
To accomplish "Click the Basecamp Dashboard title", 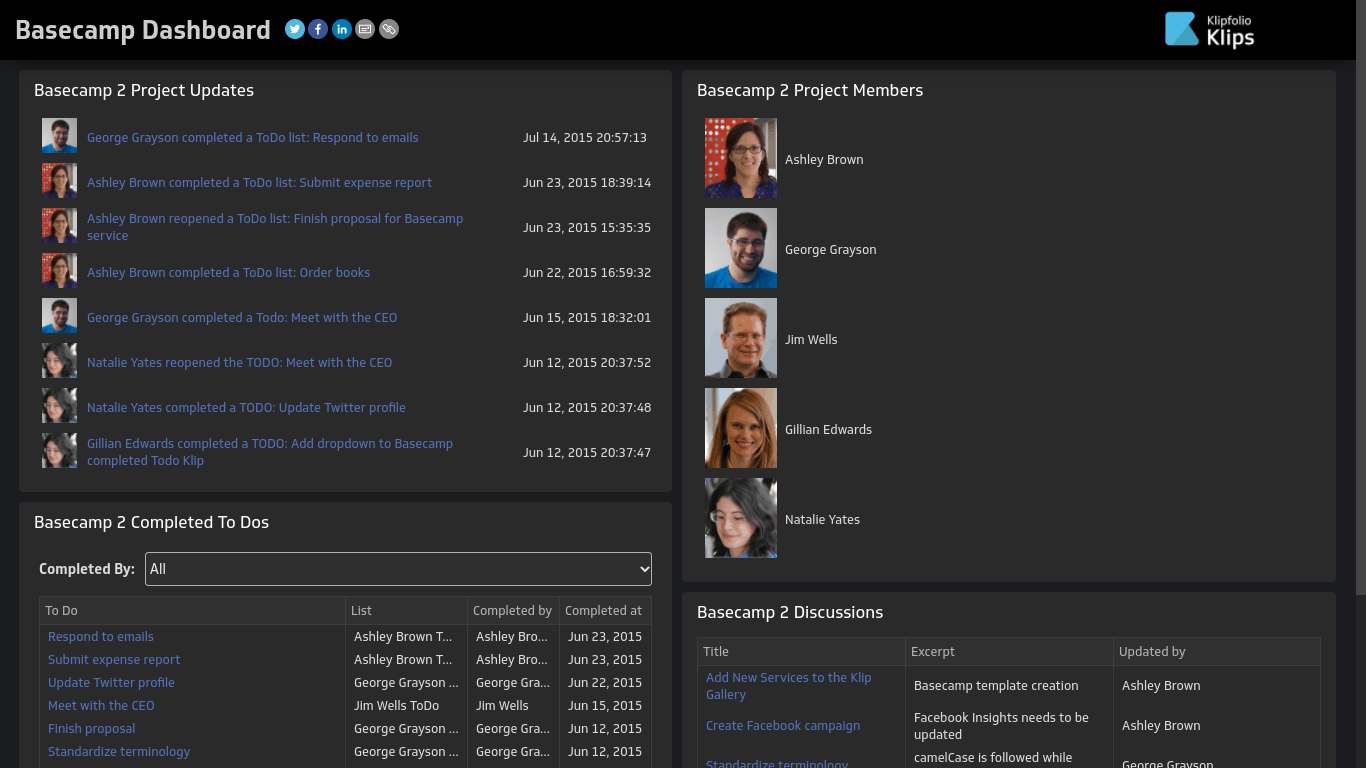I will (143, 30).
